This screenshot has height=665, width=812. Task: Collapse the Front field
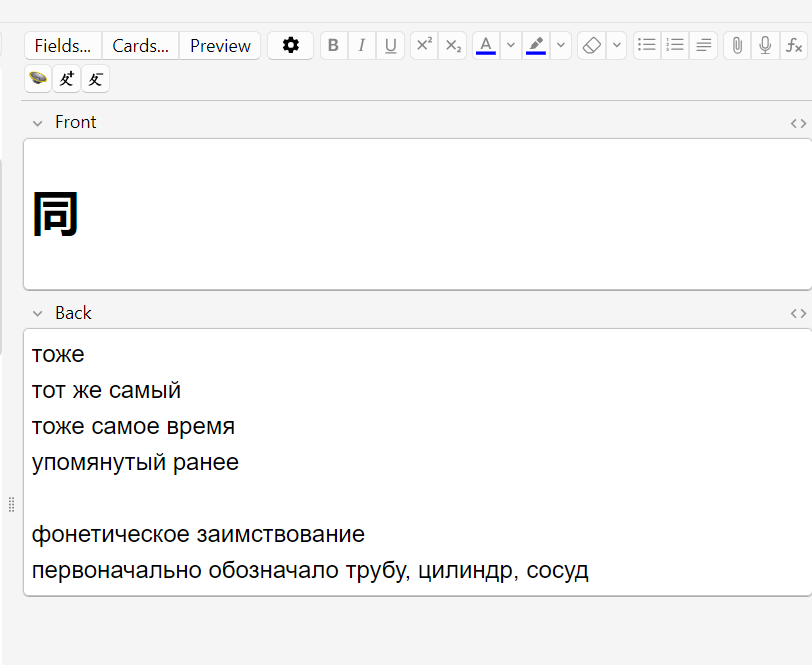pyautogui.click(x=37, y=123)
